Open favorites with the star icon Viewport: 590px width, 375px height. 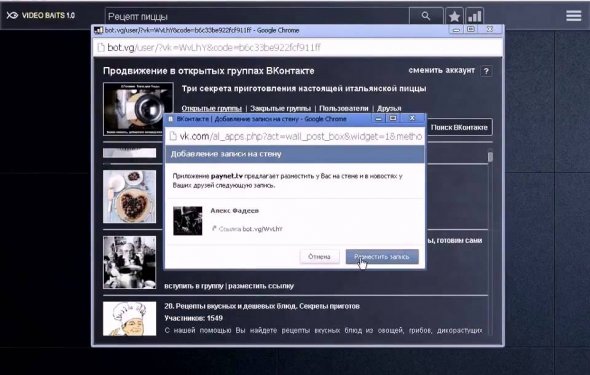454,16
